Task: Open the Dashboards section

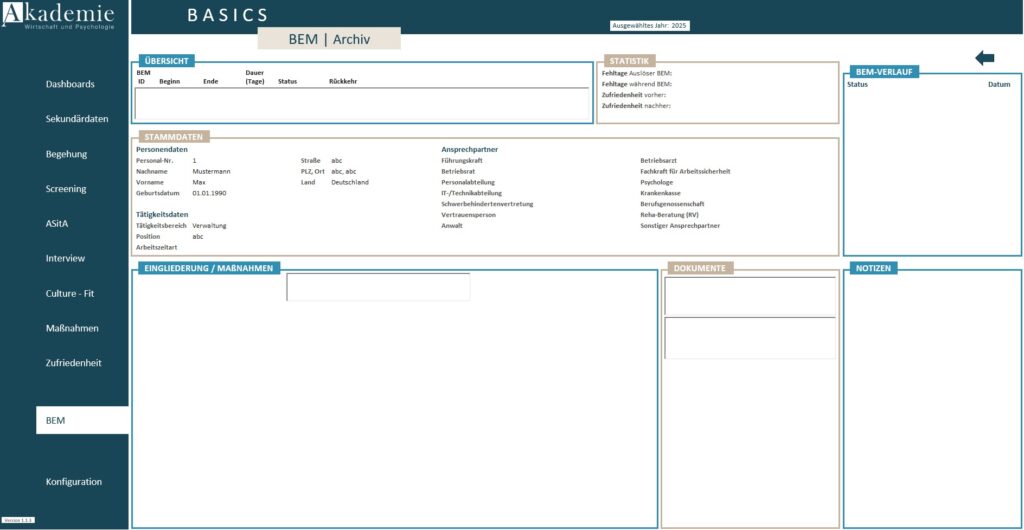Action: coord(70,84)
